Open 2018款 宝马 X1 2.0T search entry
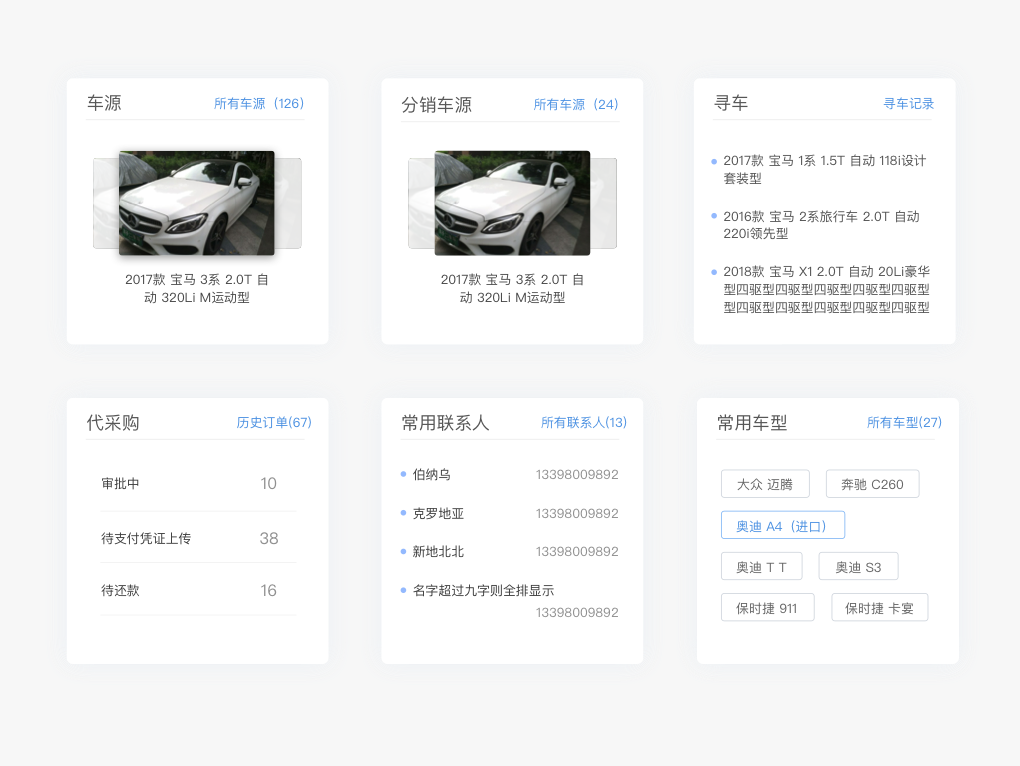 (x=826, y=289)
